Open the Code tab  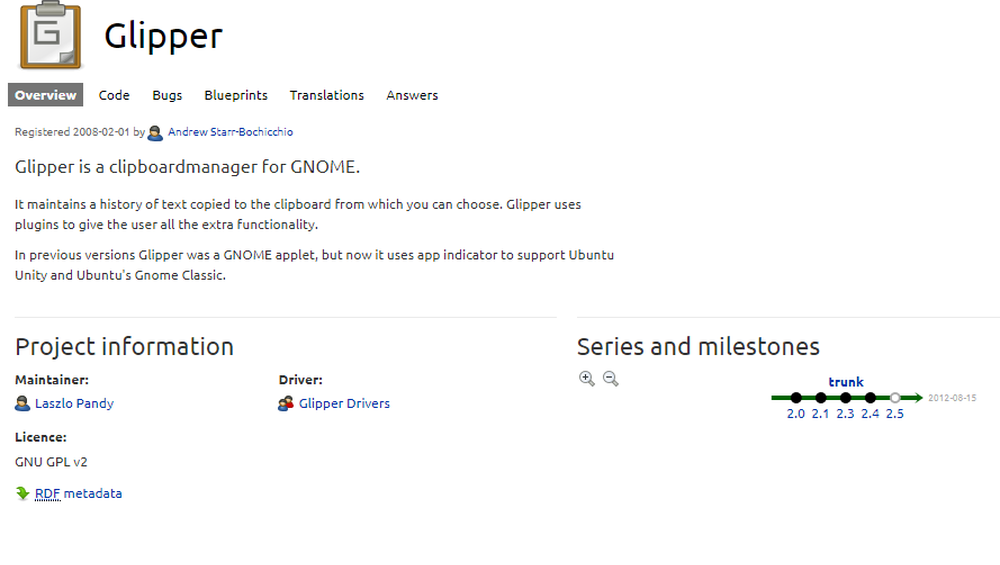coord(114,95)
